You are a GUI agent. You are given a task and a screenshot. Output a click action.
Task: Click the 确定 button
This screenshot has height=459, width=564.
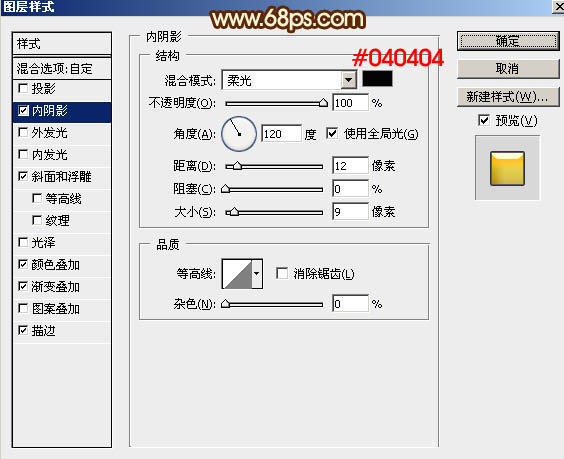(508, 41)
